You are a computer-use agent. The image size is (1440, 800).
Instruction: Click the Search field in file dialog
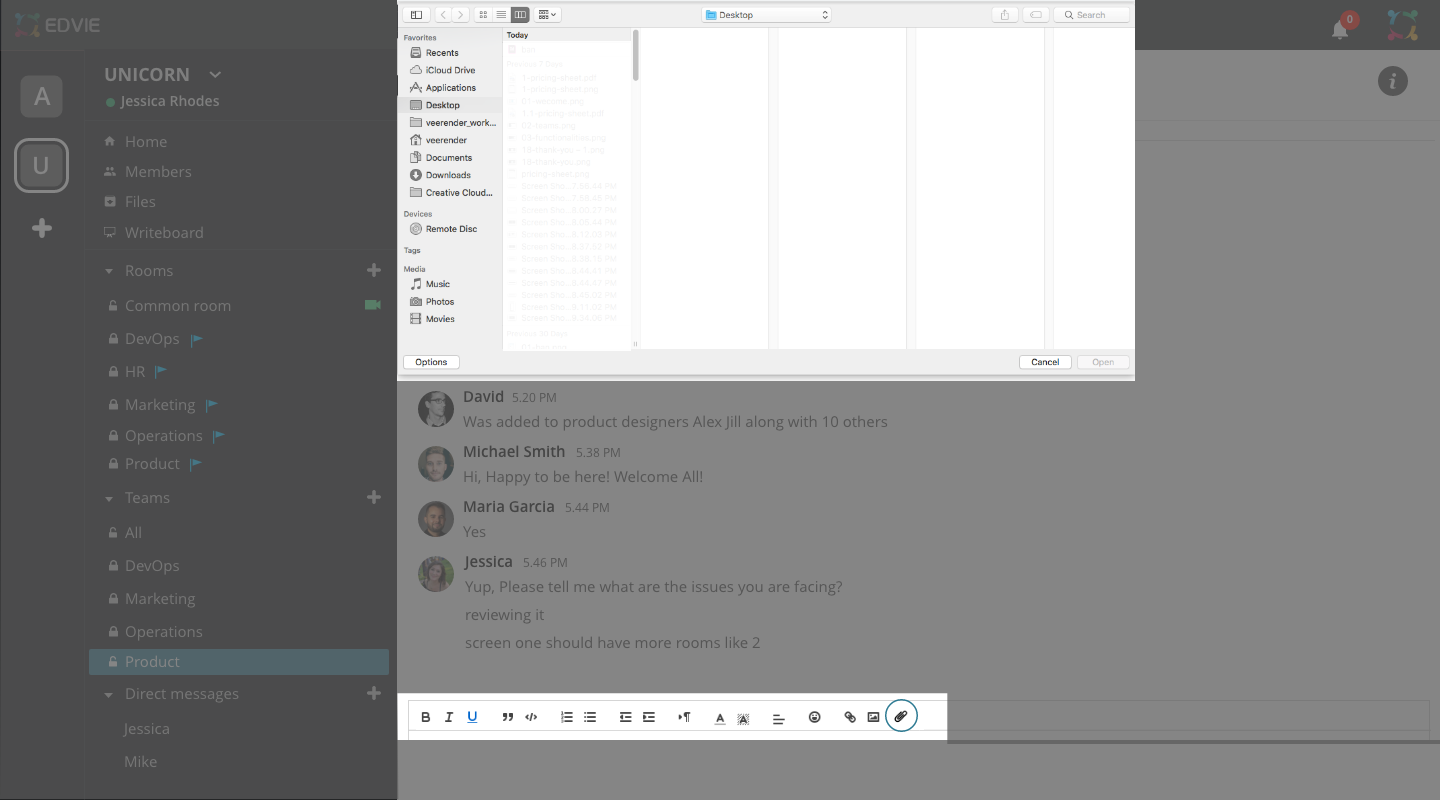click(1092, 15)
